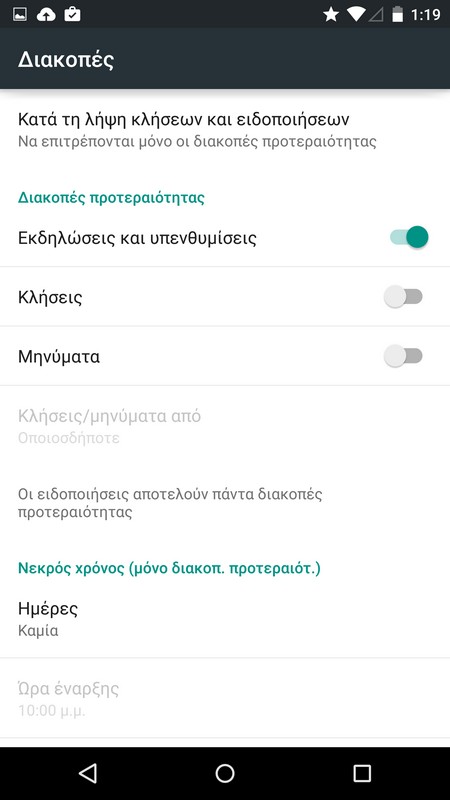Screen dimensions: 450x800
Task: Open Κατά τη λήψη κλήσεων και ειδοποιήσεων options
Action: point(225,130)
